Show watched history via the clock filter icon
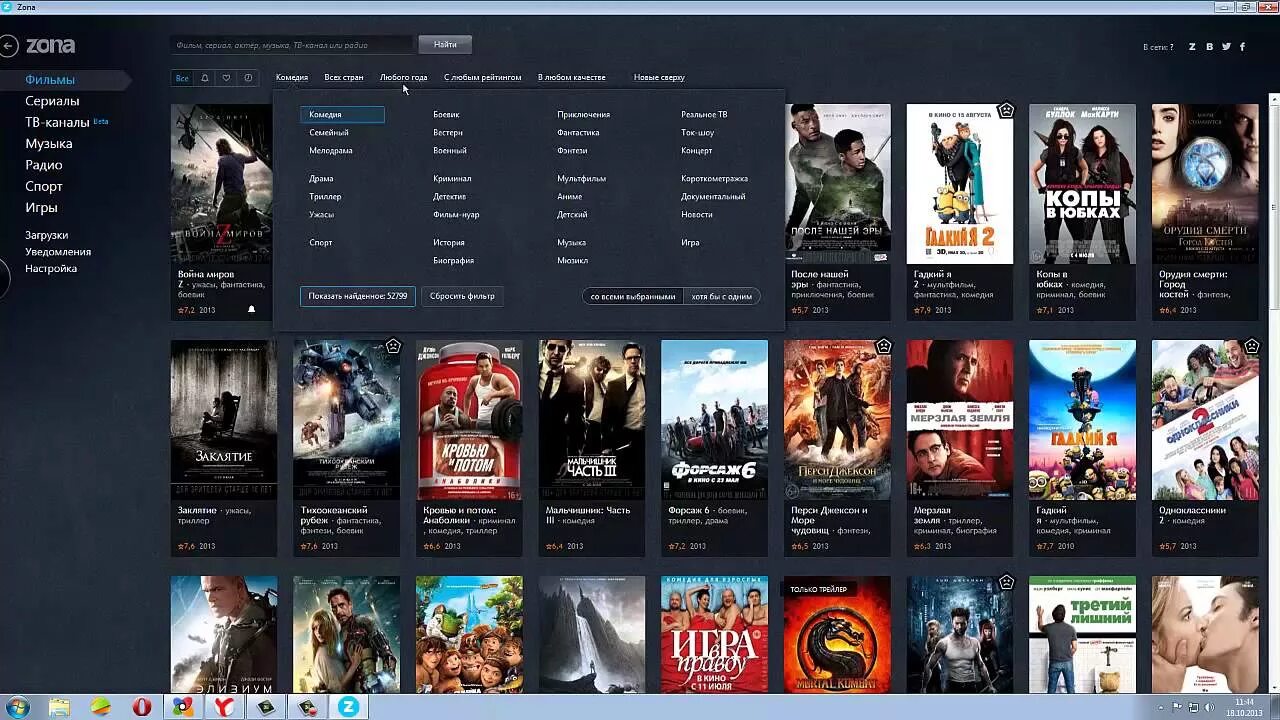 [x=248, y=77]
